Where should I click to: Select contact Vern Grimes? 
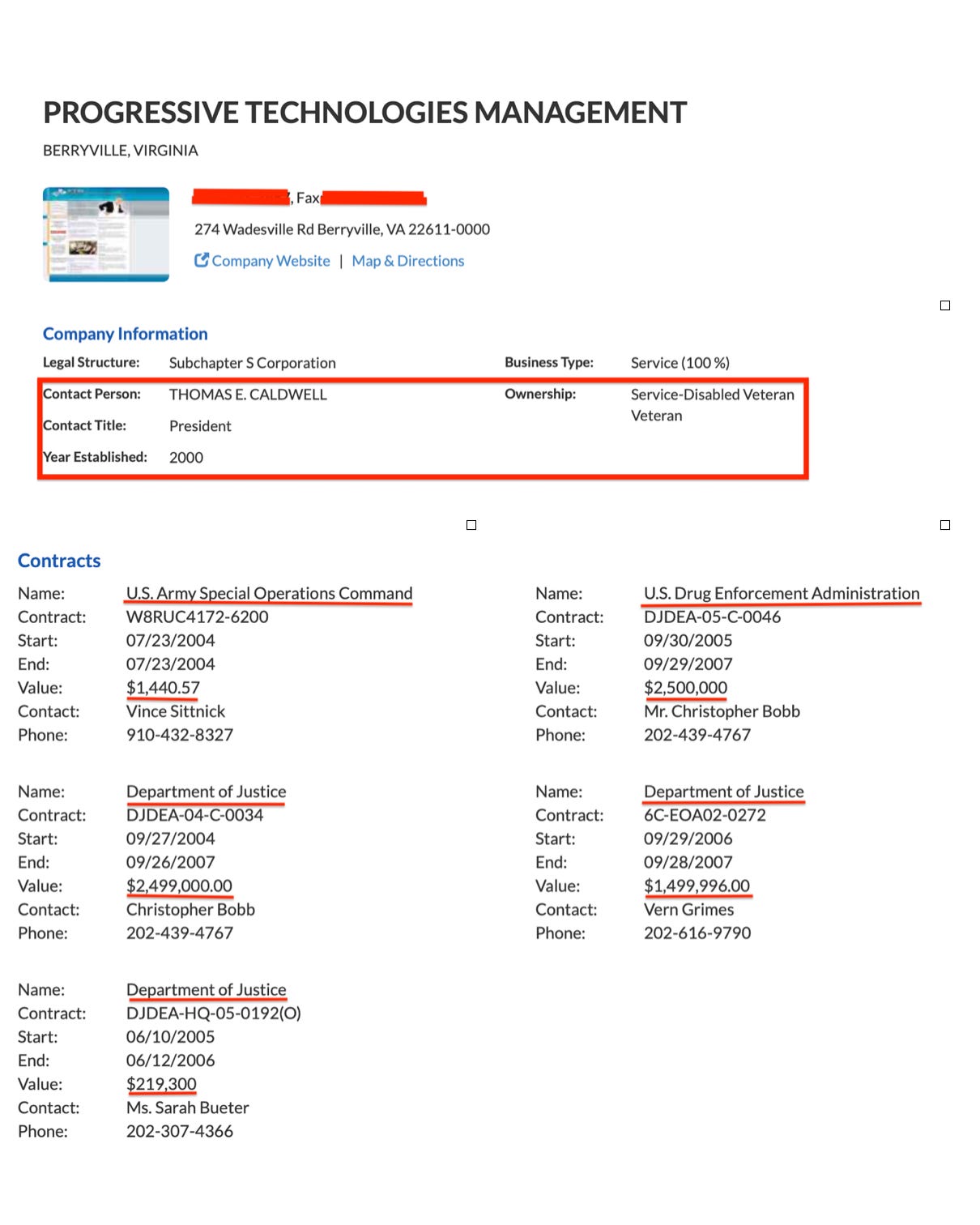(688, 910)
